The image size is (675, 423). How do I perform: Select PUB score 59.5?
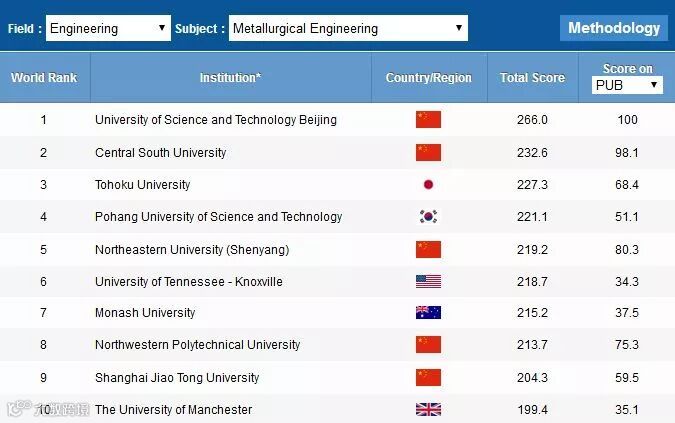627,377
